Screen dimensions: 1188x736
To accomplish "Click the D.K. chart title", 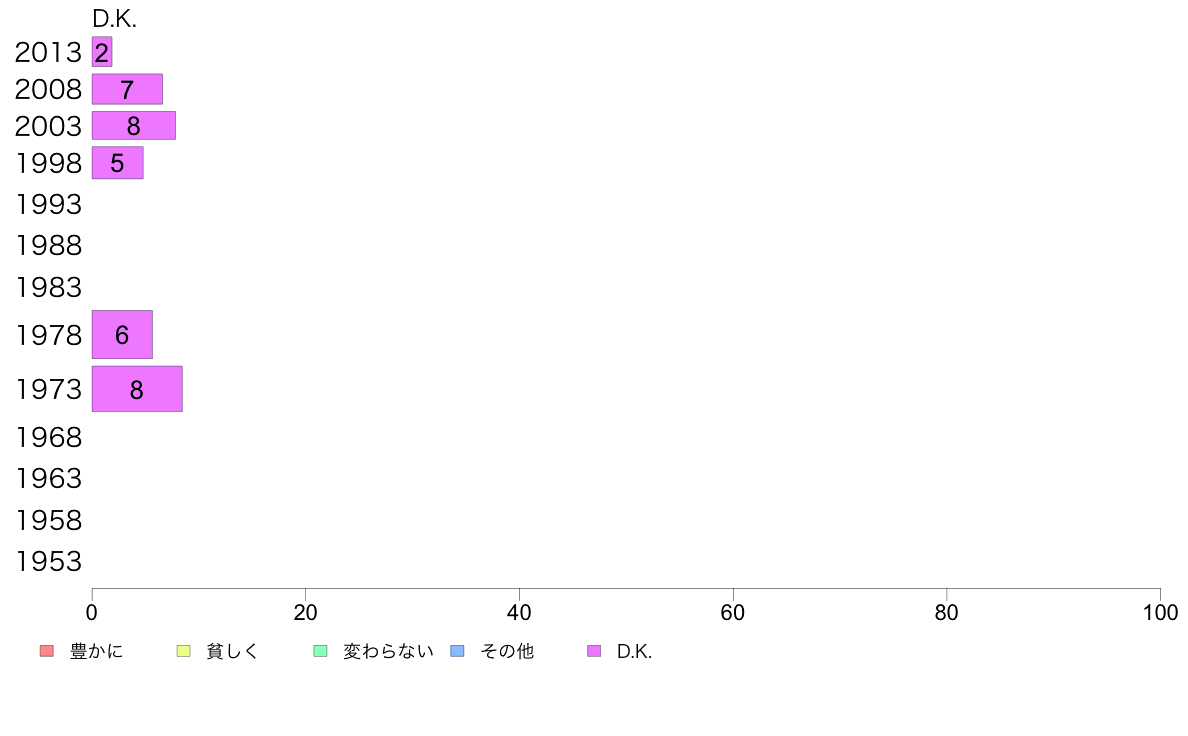I will click(x=114, y=19).
